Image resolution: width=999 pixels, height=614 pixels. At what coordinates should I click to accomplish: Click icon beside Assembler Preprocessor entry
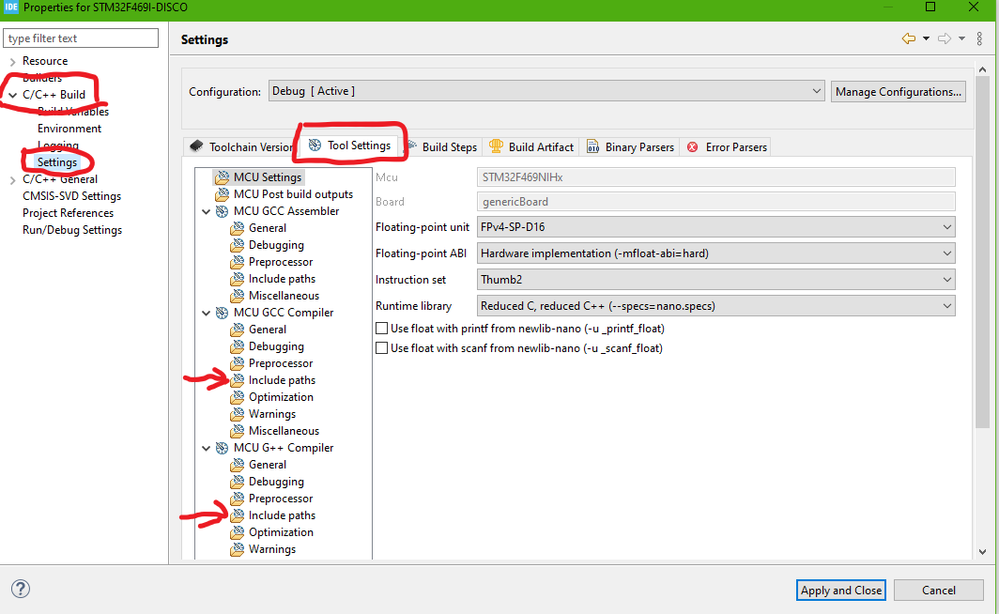237,262
